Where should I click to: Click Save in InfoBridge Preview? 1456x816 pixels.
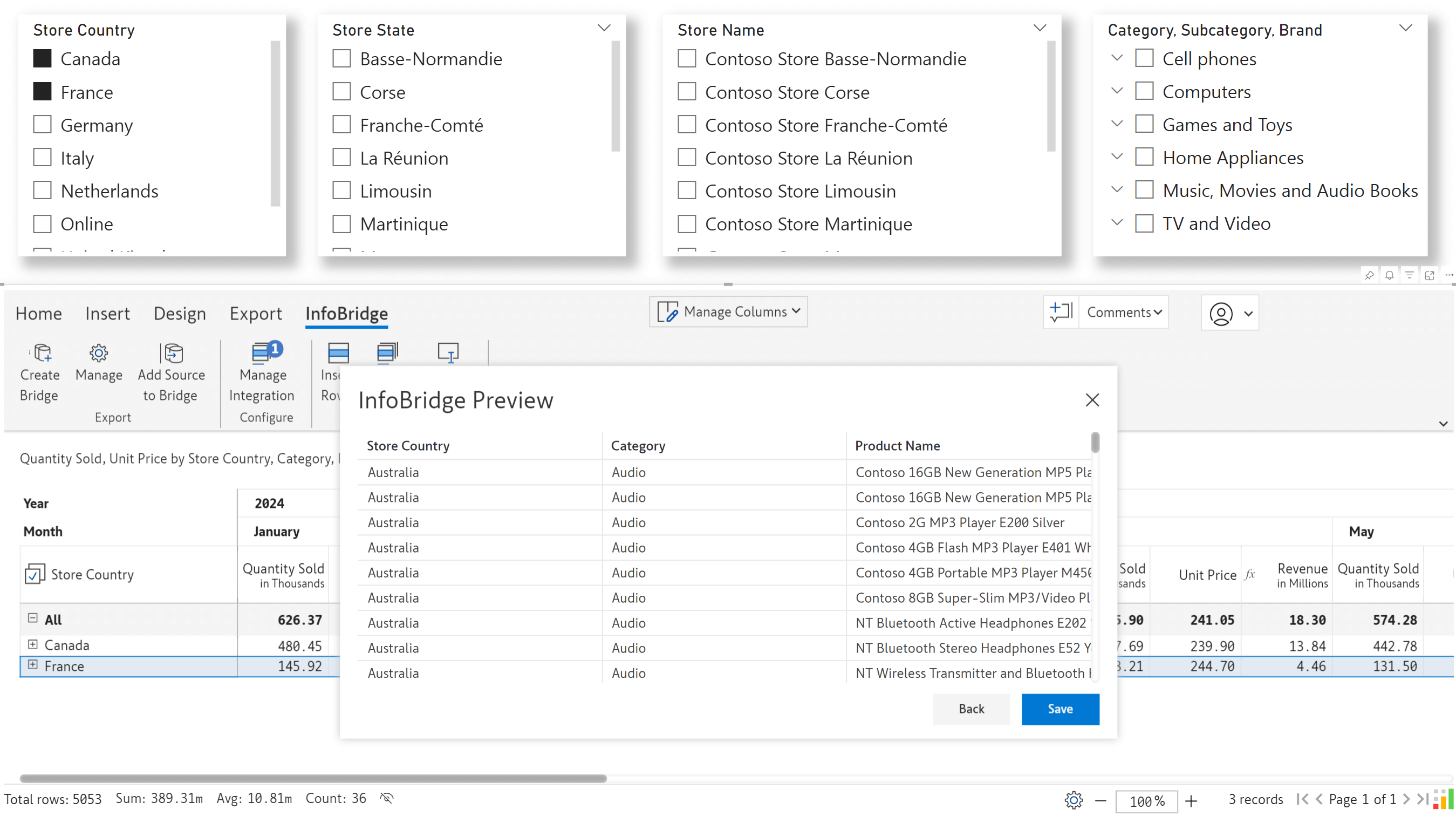(1060, 709)
